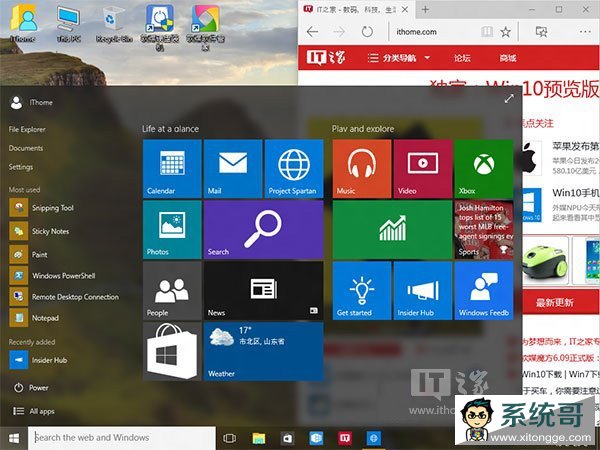The height and width of the screenshot is (450, 600).
Task: Open 论坛 link in site header
Action: click(x=462, y=58)
